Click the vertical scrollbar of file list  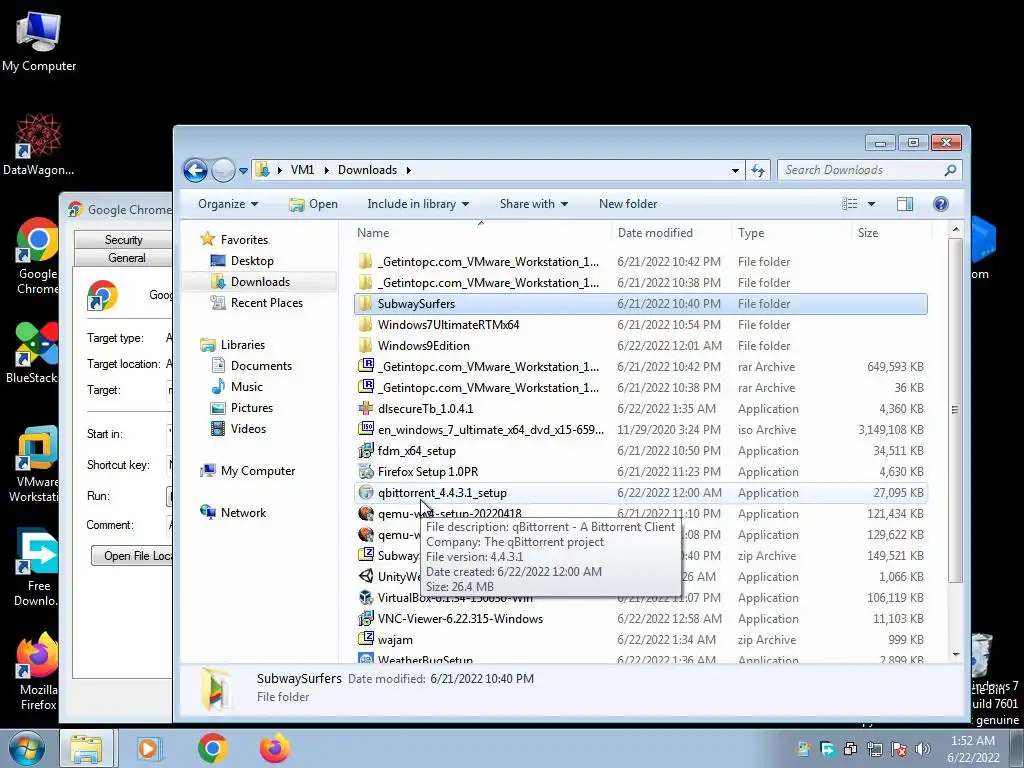click(x=955, y=409)
